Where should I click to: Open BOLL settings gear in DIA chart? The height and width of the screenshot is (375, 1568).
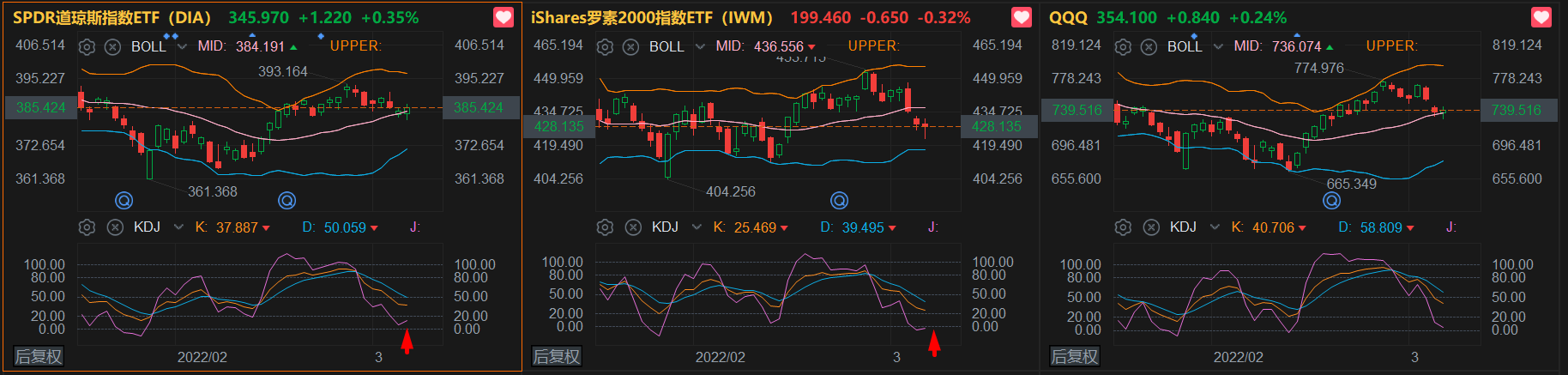click(x=87, y=46)
